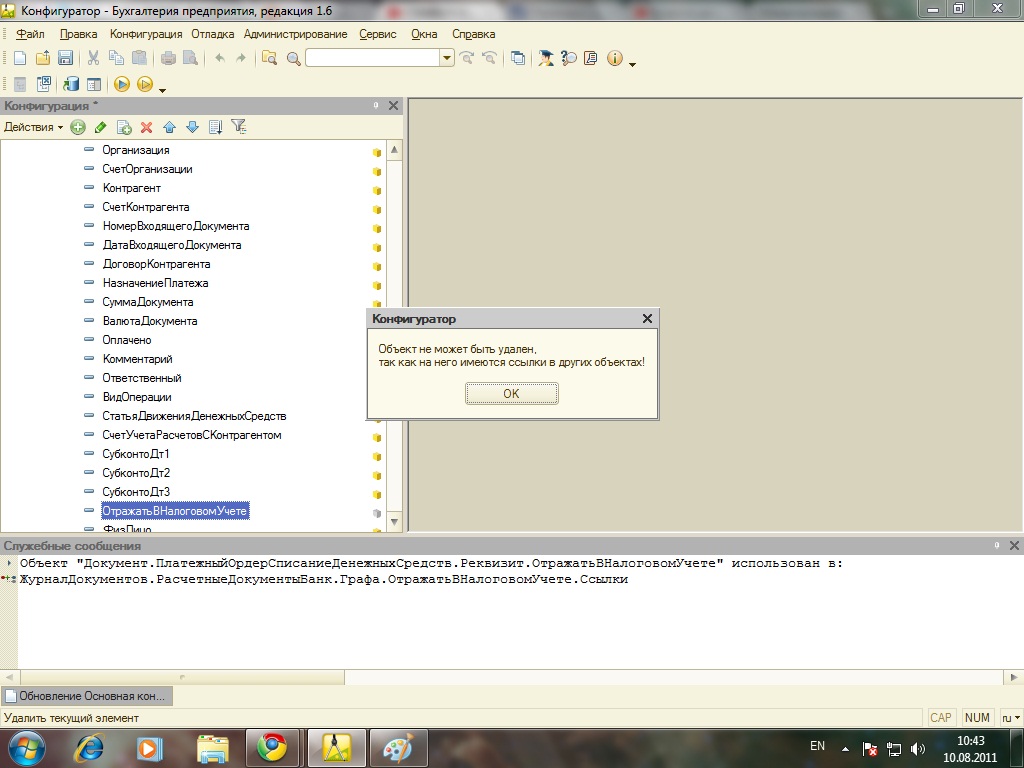Move the element down with the blue down arrow
Viewport: 1024px width, 768px height.
coord(192,127)
